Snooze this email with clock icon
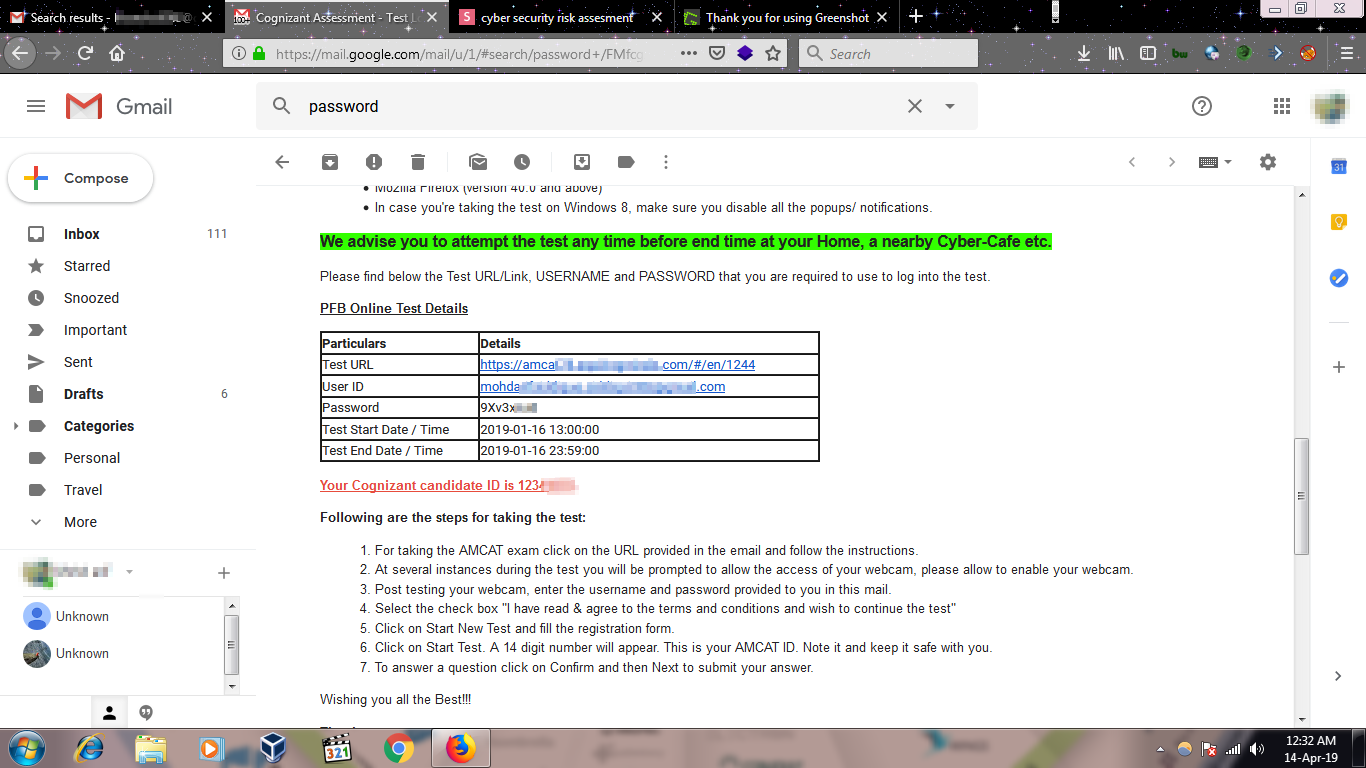Image resolution: width=1366 pixels, height=768 pixels. tap(522, 162)
